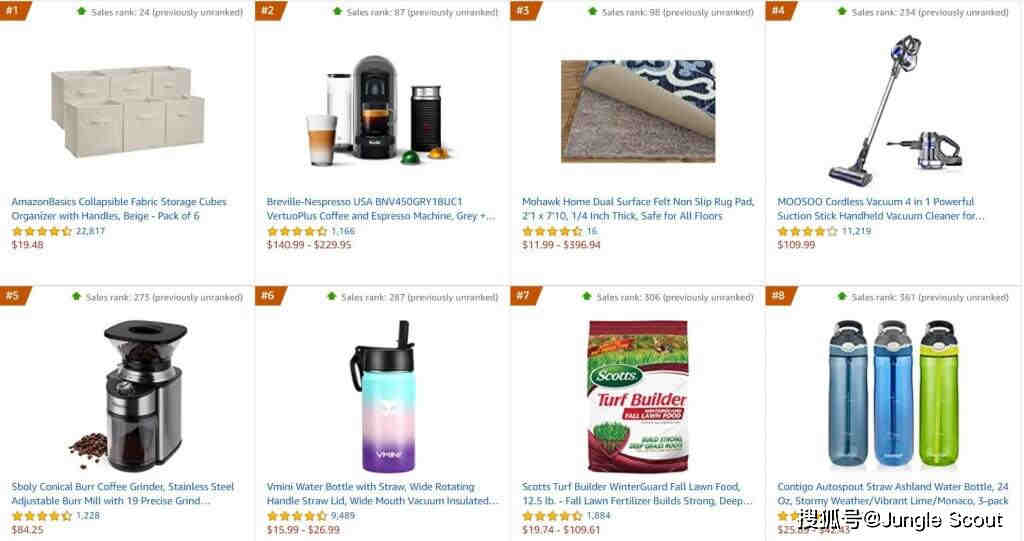Image resolution: width=1024 pixels, height=541 pixels.
Task: Click star rating of MOOSOO Cordless Vacuum
Action: (x=807, y=231)
